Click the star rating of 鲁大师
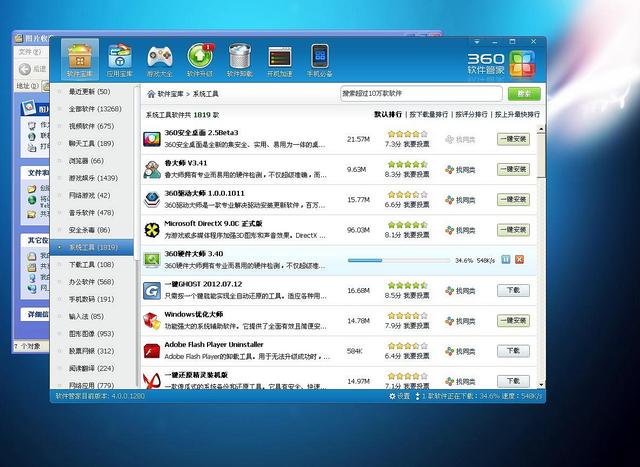Viewport: 640px width, 467px height. (x=407, y=164)
